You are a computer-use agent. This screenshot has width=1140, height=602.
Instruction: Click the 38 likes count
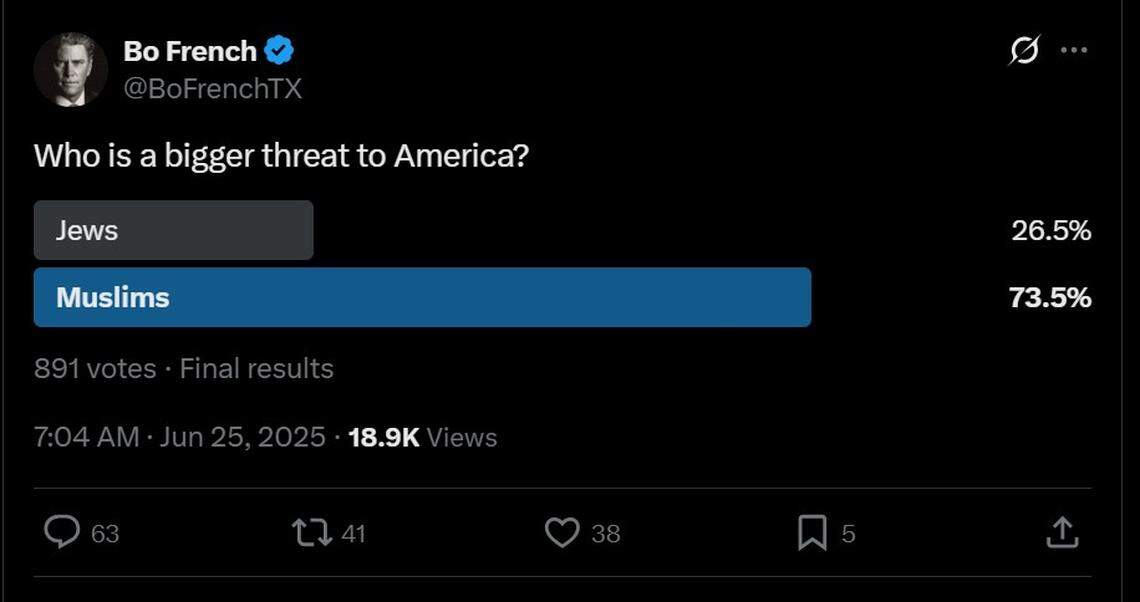[x=605, y=534]
